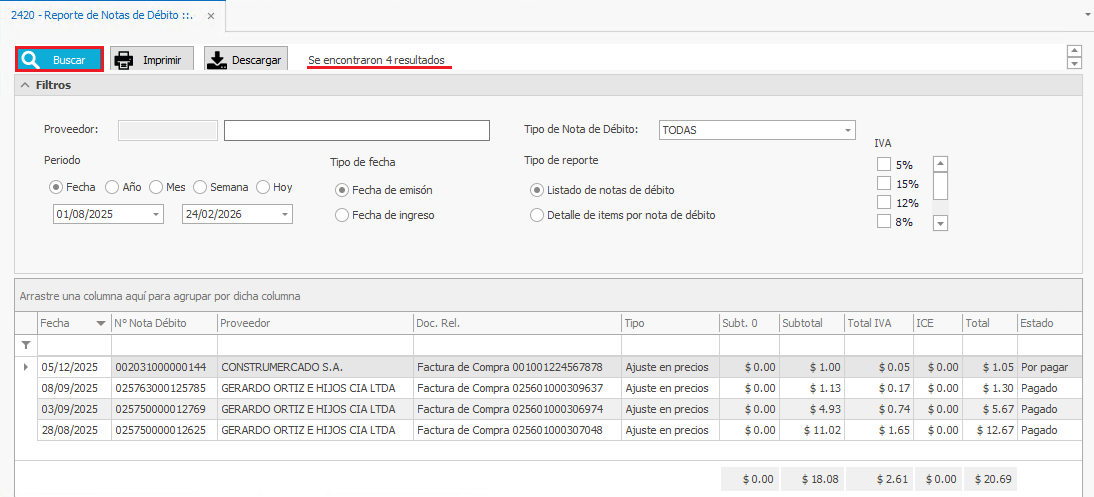Click the filter icon in grid filter row
The image size is (1094, 497).
click(x=26, y=345)
